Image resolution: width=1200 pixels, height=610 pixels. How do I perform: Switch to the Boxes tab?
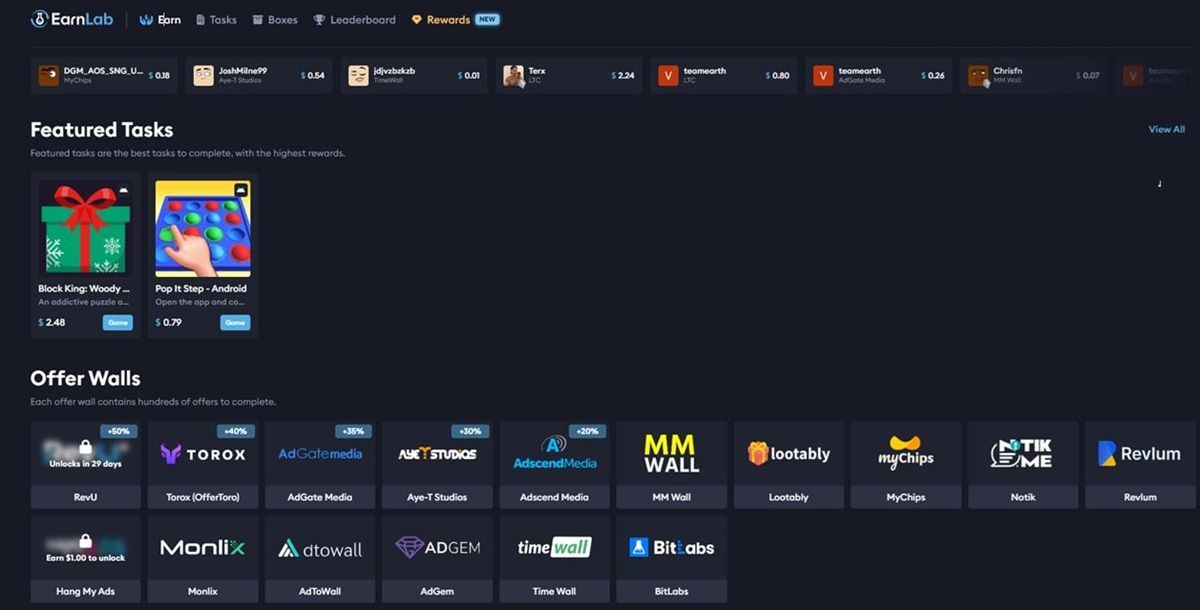(x=275, y=20)
